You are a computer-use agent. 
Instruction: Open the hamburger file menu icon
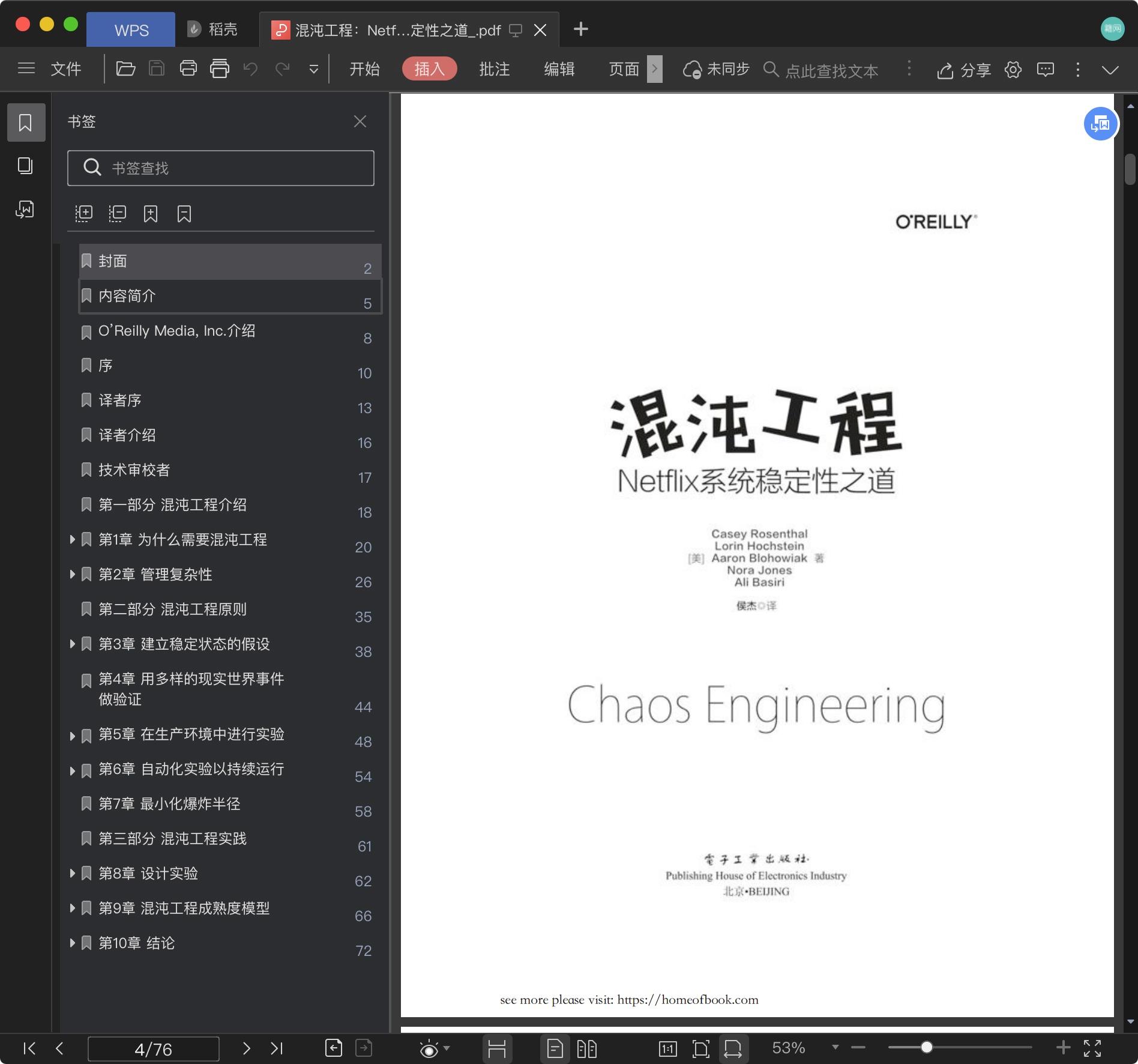coord(26,68)
